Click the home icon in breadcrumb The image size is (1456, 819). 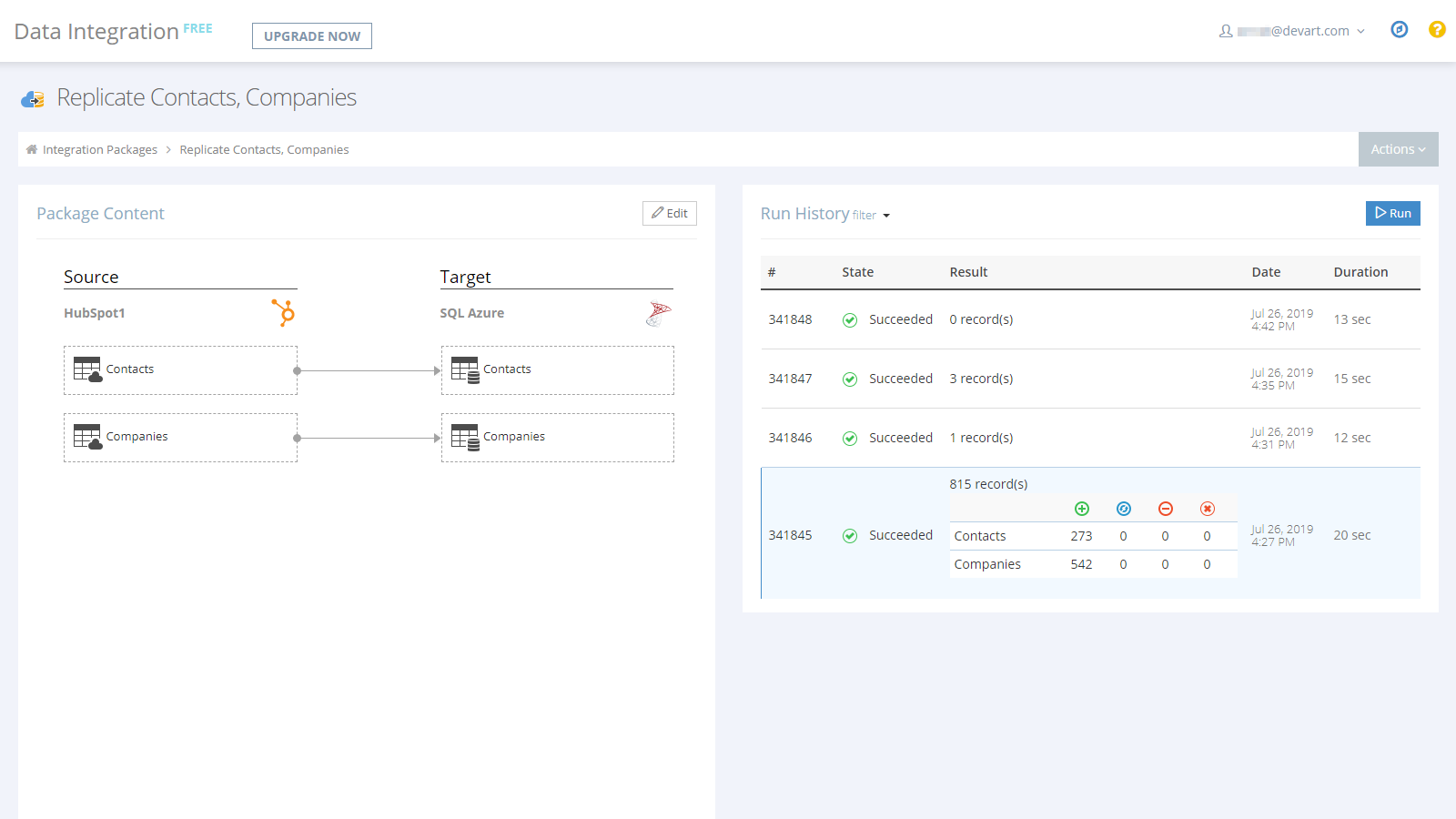[31, 149]
